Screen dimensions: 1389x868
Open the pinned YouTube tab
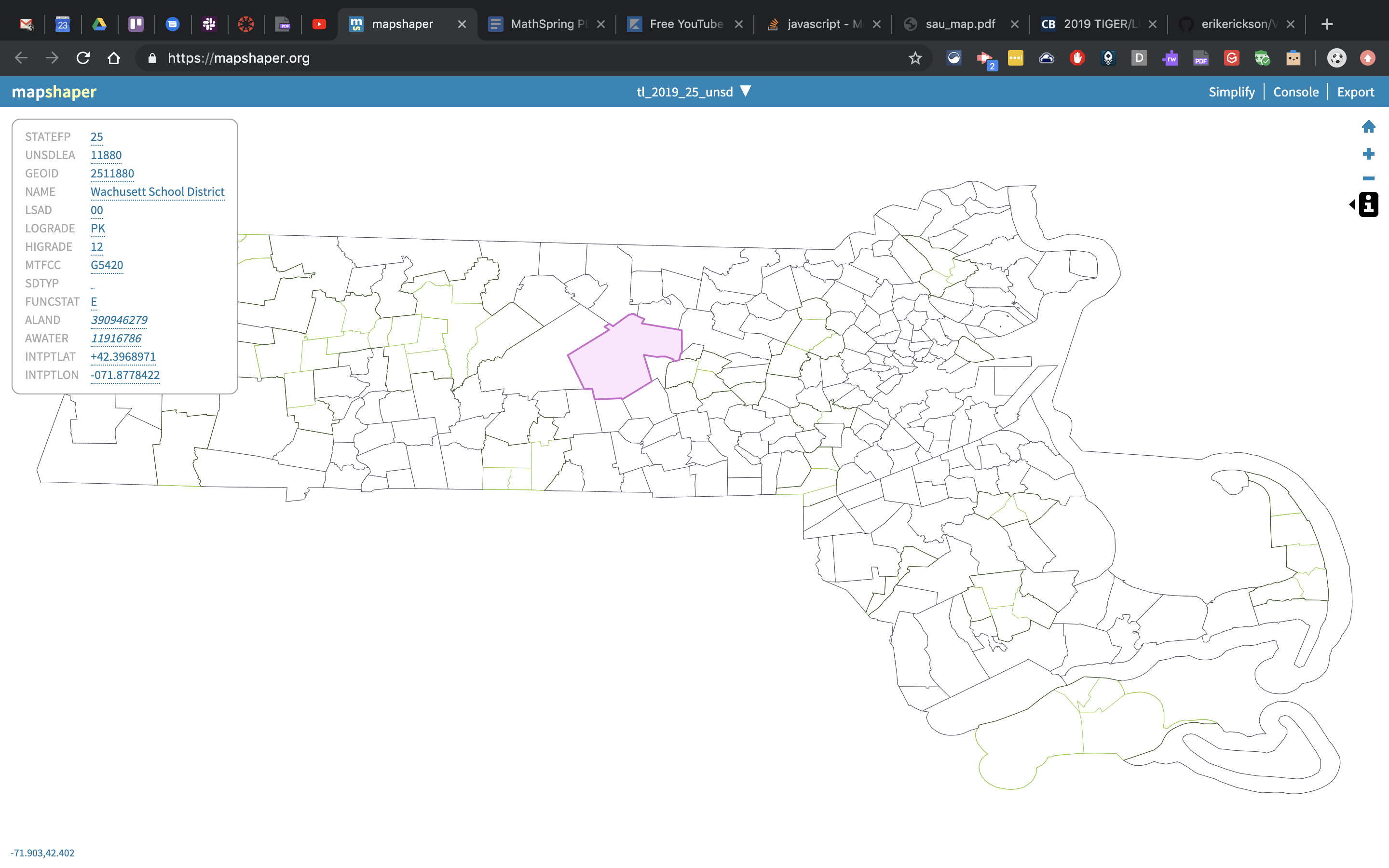click(319, 24)
